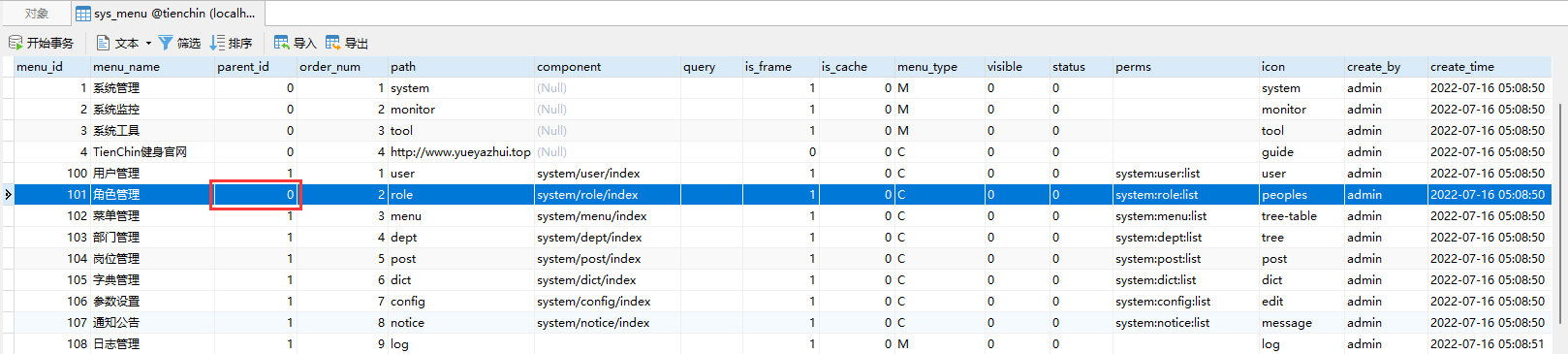Image resolution: width=1568 pixels, height=354 pixels.
Task: Click the Import (导入) icon
Action: pos(282,43)
